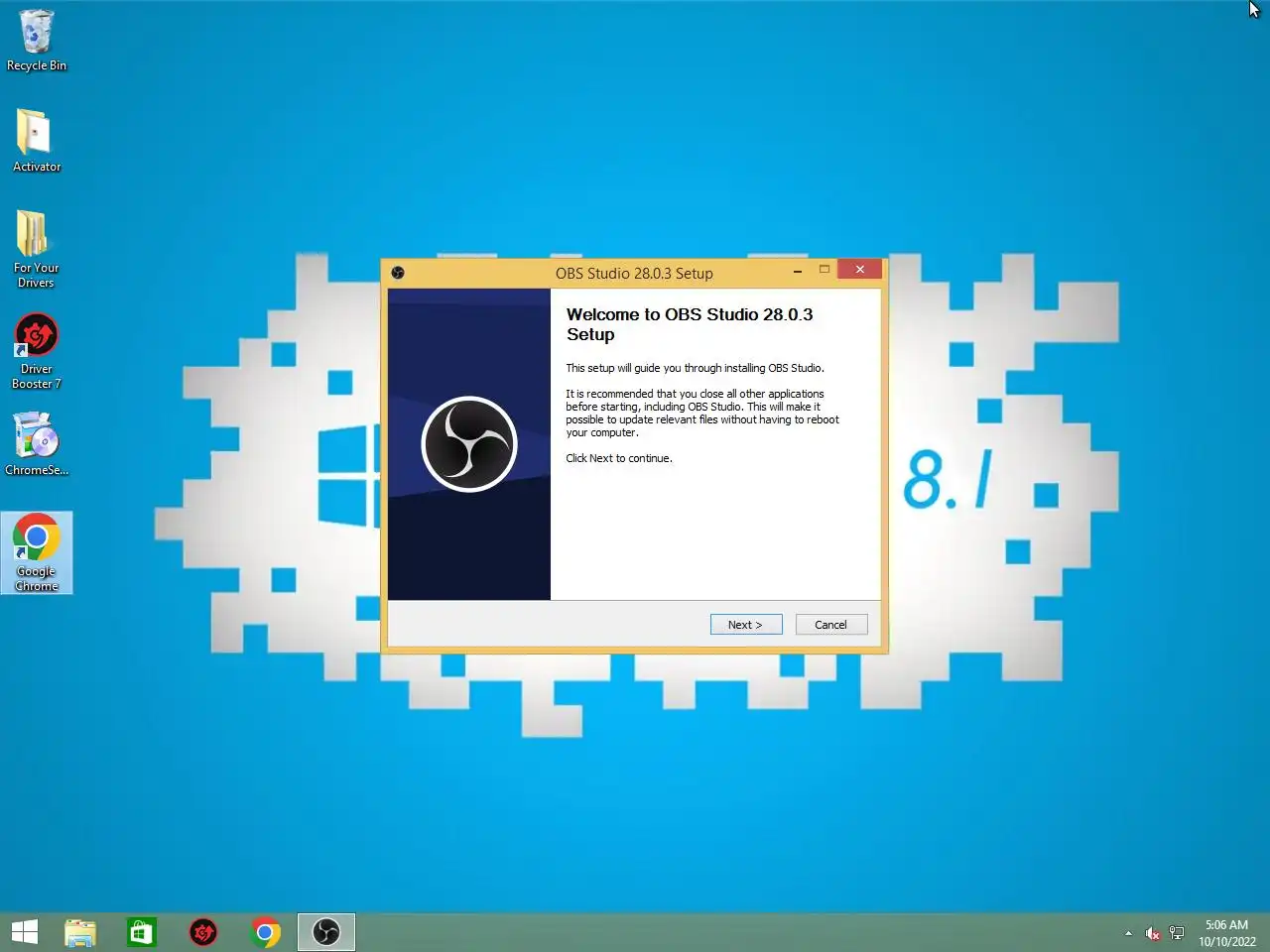
Task: Open the clock showing 5:06 AM
Action: (1226, 933)
